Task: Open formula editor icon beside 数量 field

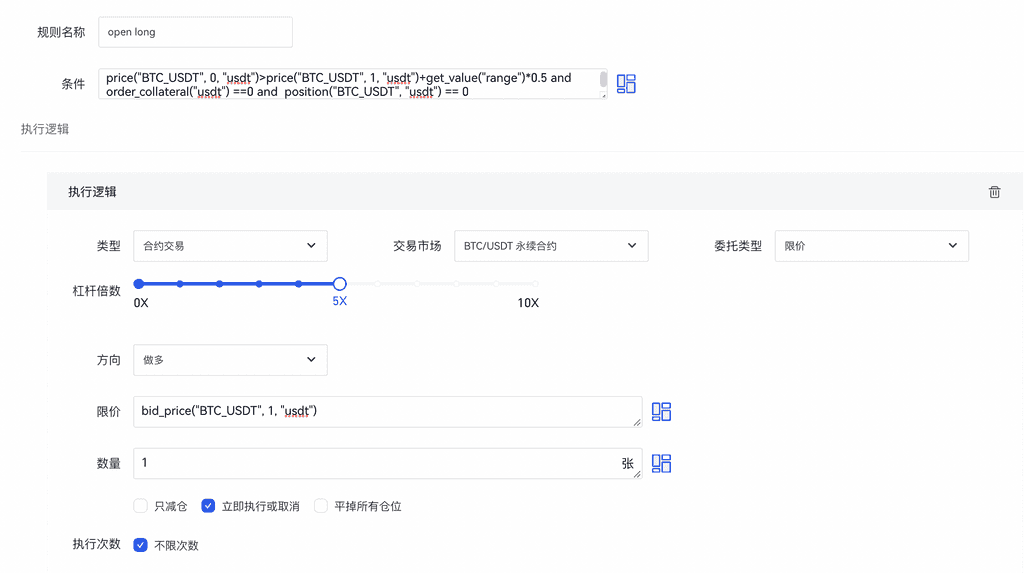Action: tap(661, 463)
